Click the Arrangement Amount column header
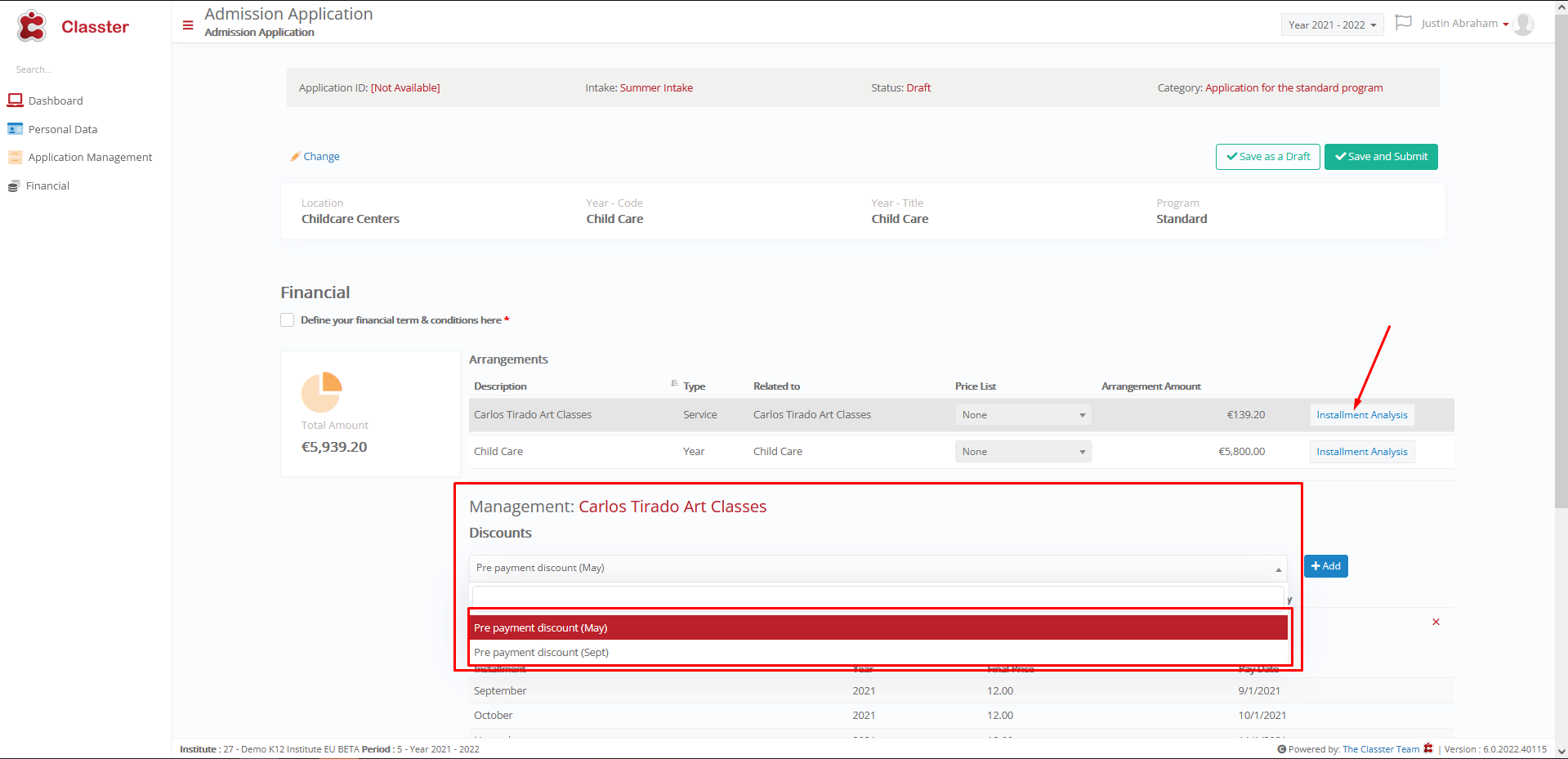Viewport: 1568px width, 759px height. [1150, 386]
